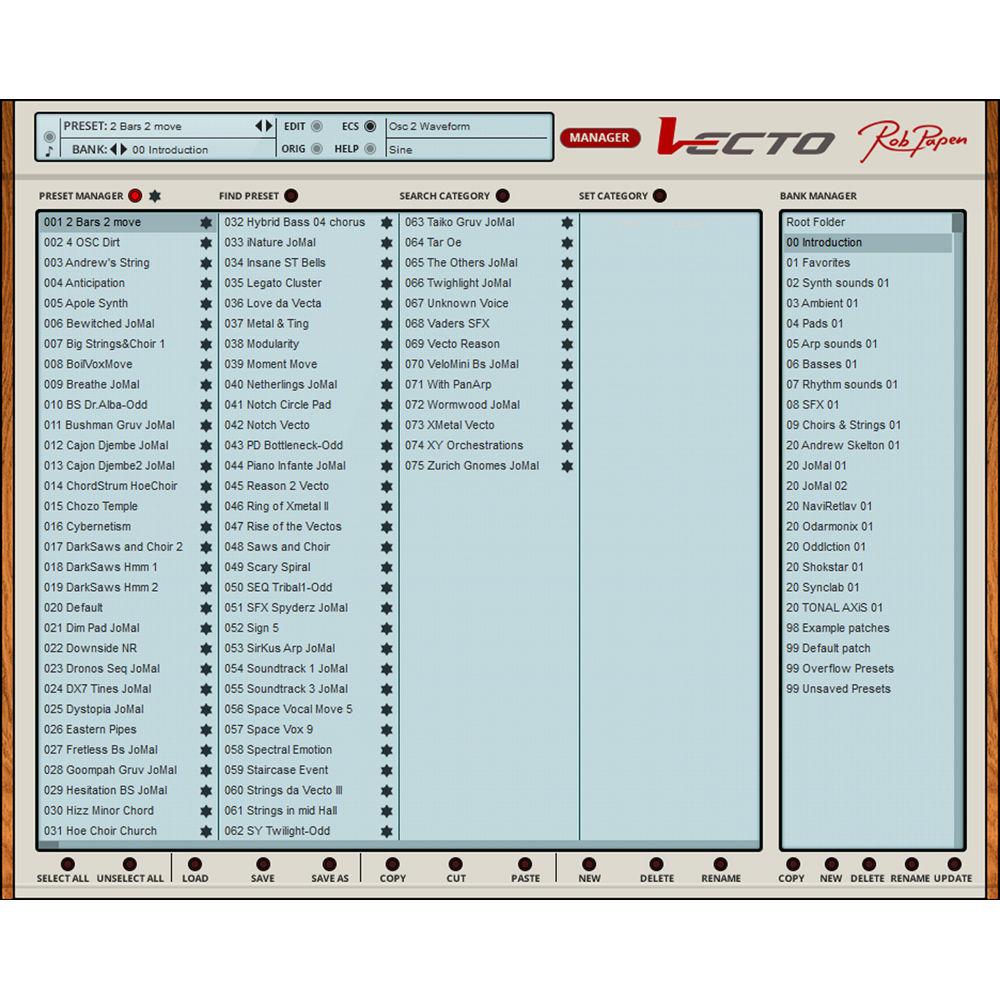Click the music note icon in display
This screenshot has width=1000, height=1000.
49,152
